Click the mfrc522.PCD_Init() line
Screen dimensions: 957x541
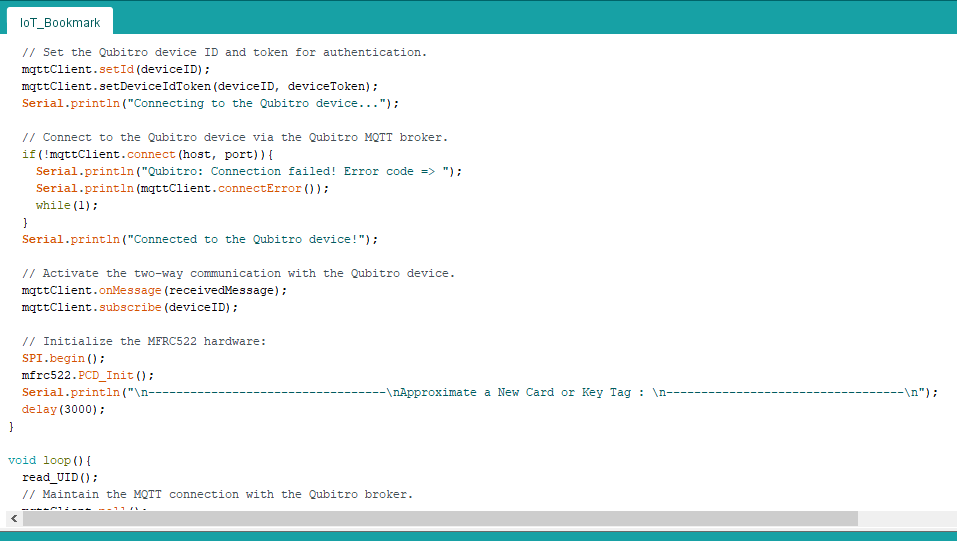[x=88, y=375]
